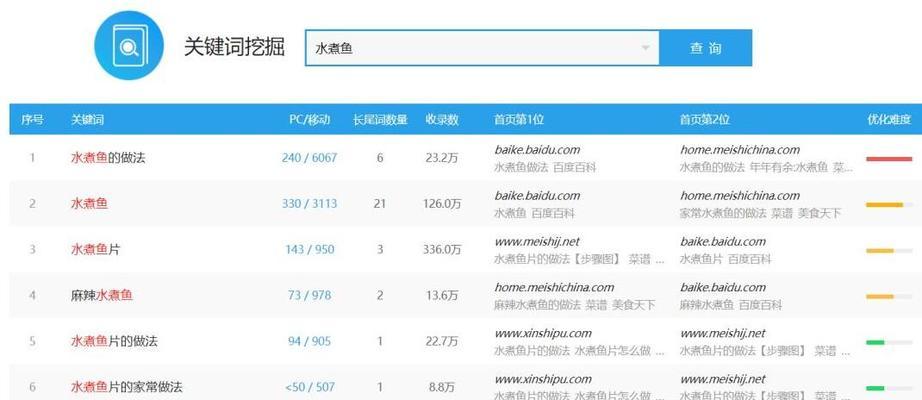Click the red difficulty bar for 水煮鱼的做法
The height and width of the screenshot is (400, 922).
pyautogui.click(x=889, y=159)
